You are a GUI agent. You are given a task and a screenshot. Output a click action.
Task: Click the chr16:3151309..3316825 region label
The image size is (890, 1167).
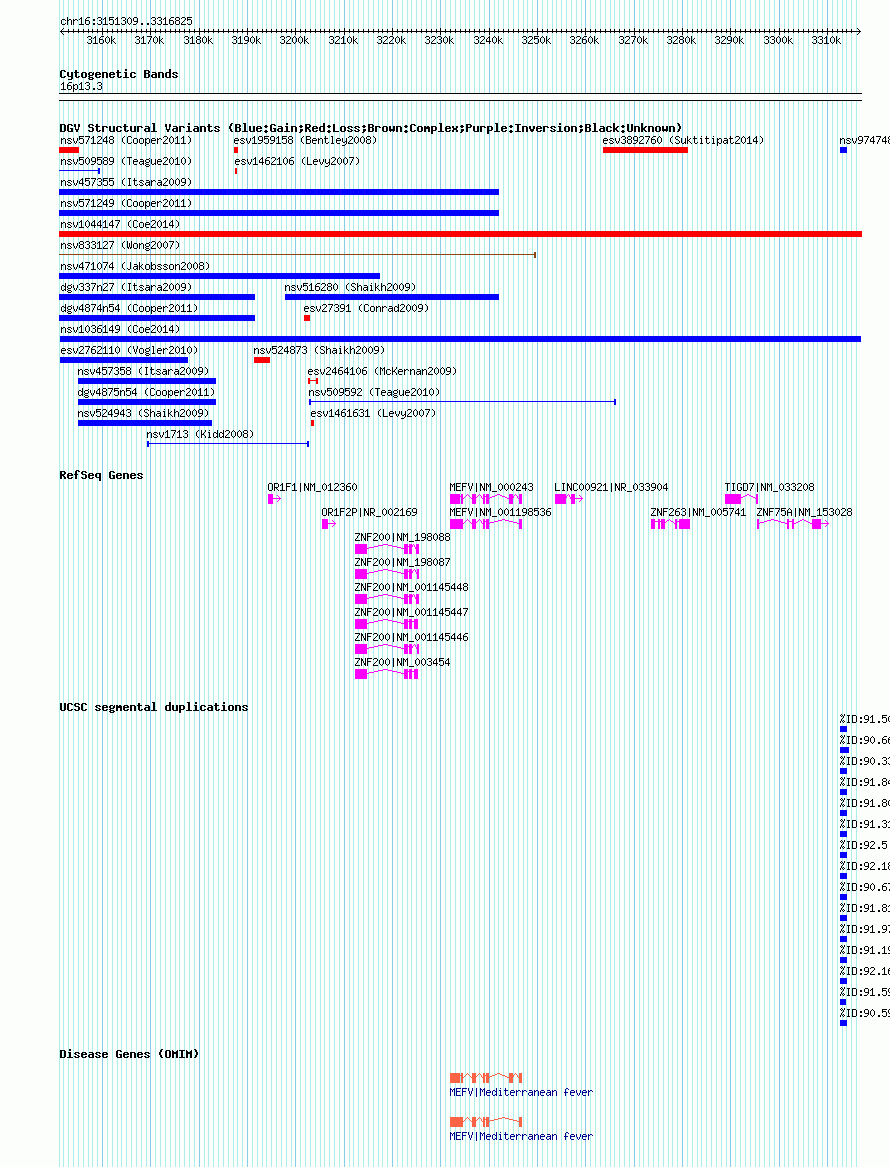tap(127, 22)
